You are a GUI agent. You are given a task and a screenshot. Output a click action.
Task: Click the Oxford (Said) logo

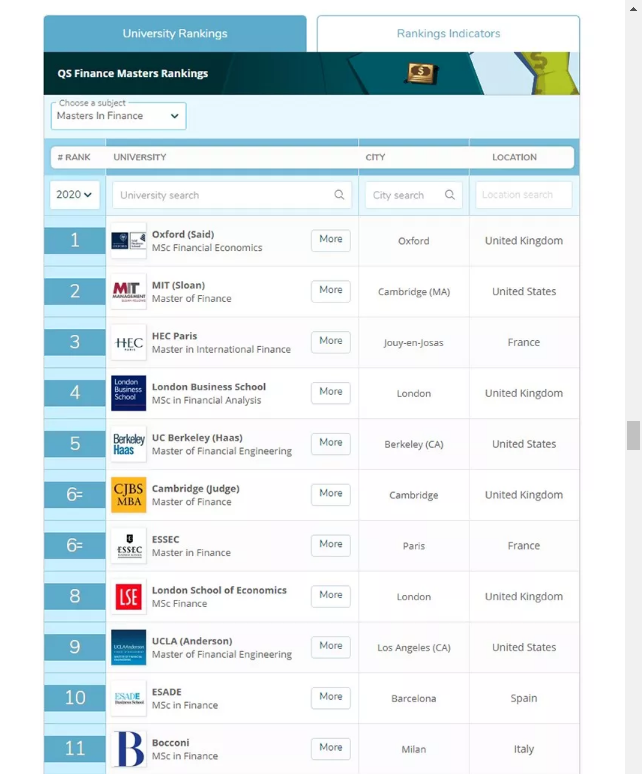click(128, 240)
